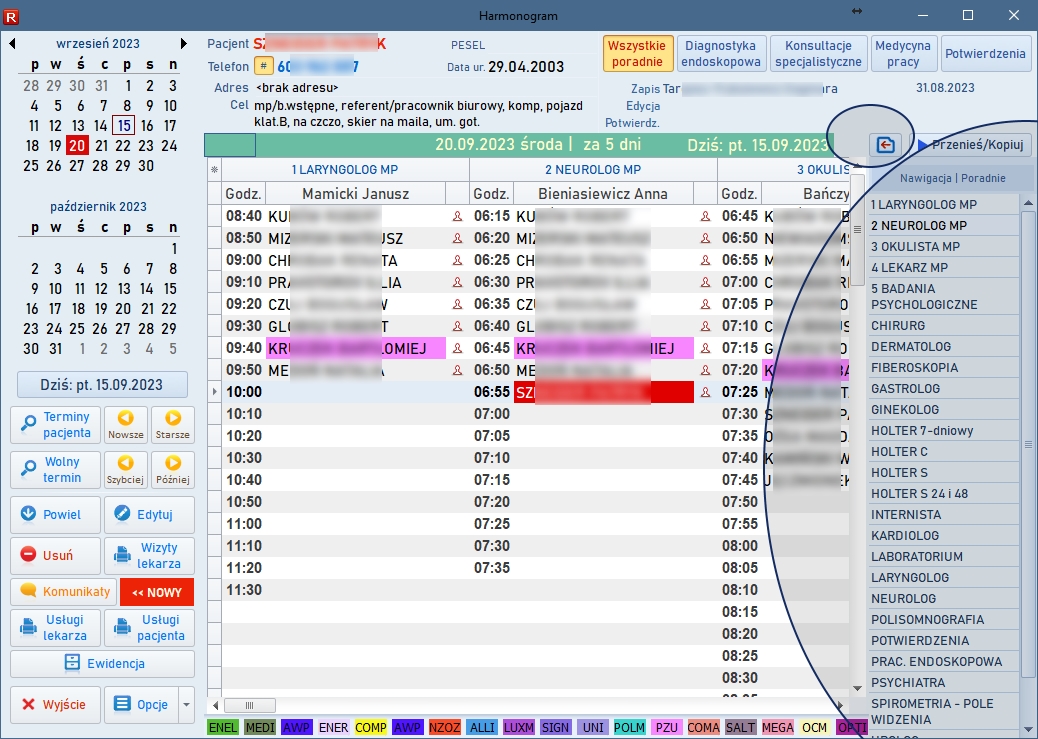Switch to Diagnostyka endoskopowa filter
The image size is (1038, 739).
click(x=722, y=54)
